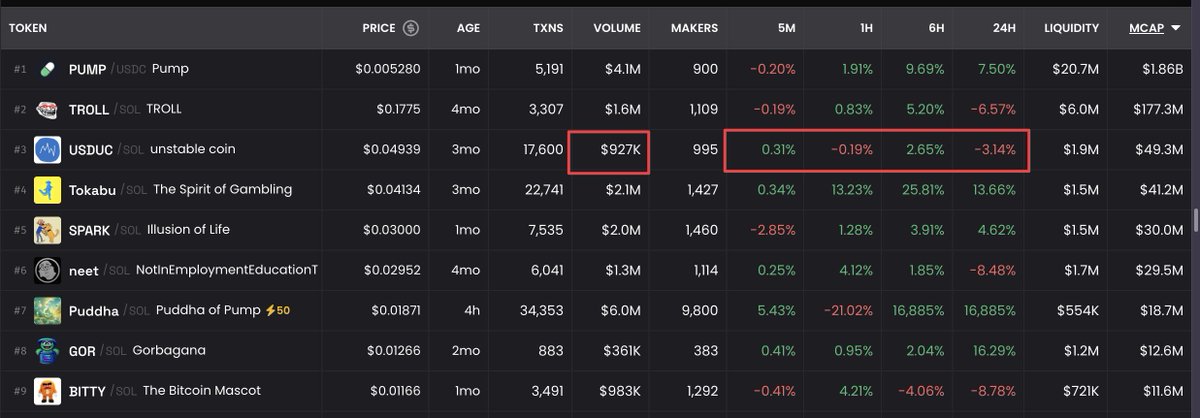The width and height of the screenshot is (1200, 418).
Task: Select the GOR gorilla token icon
Action: click(47, 350)
